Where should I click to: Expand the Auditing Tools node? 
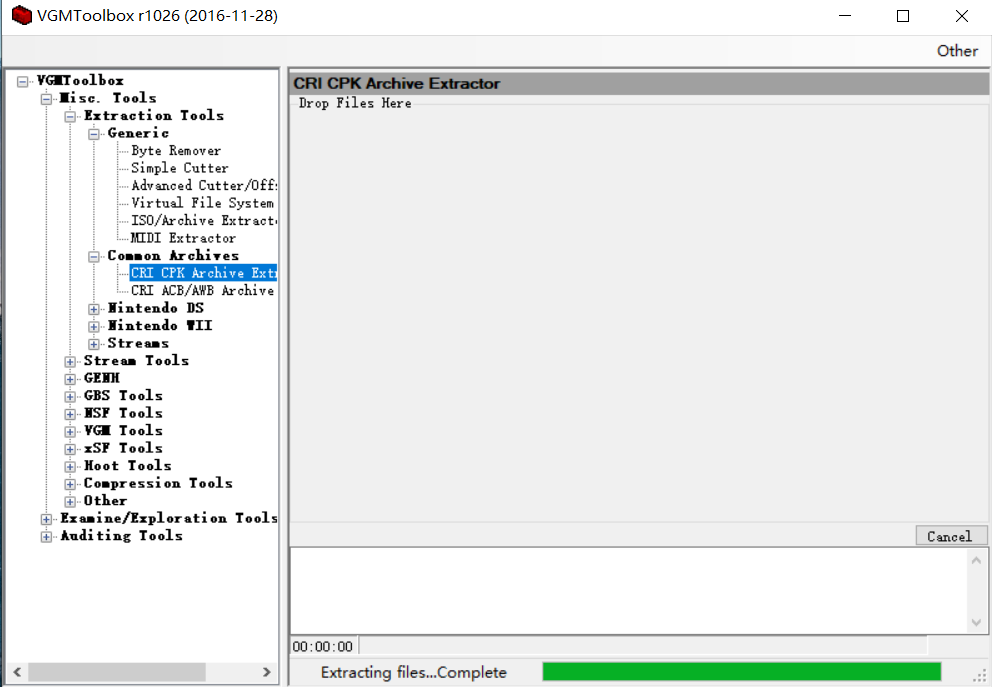tap(46, 537)
